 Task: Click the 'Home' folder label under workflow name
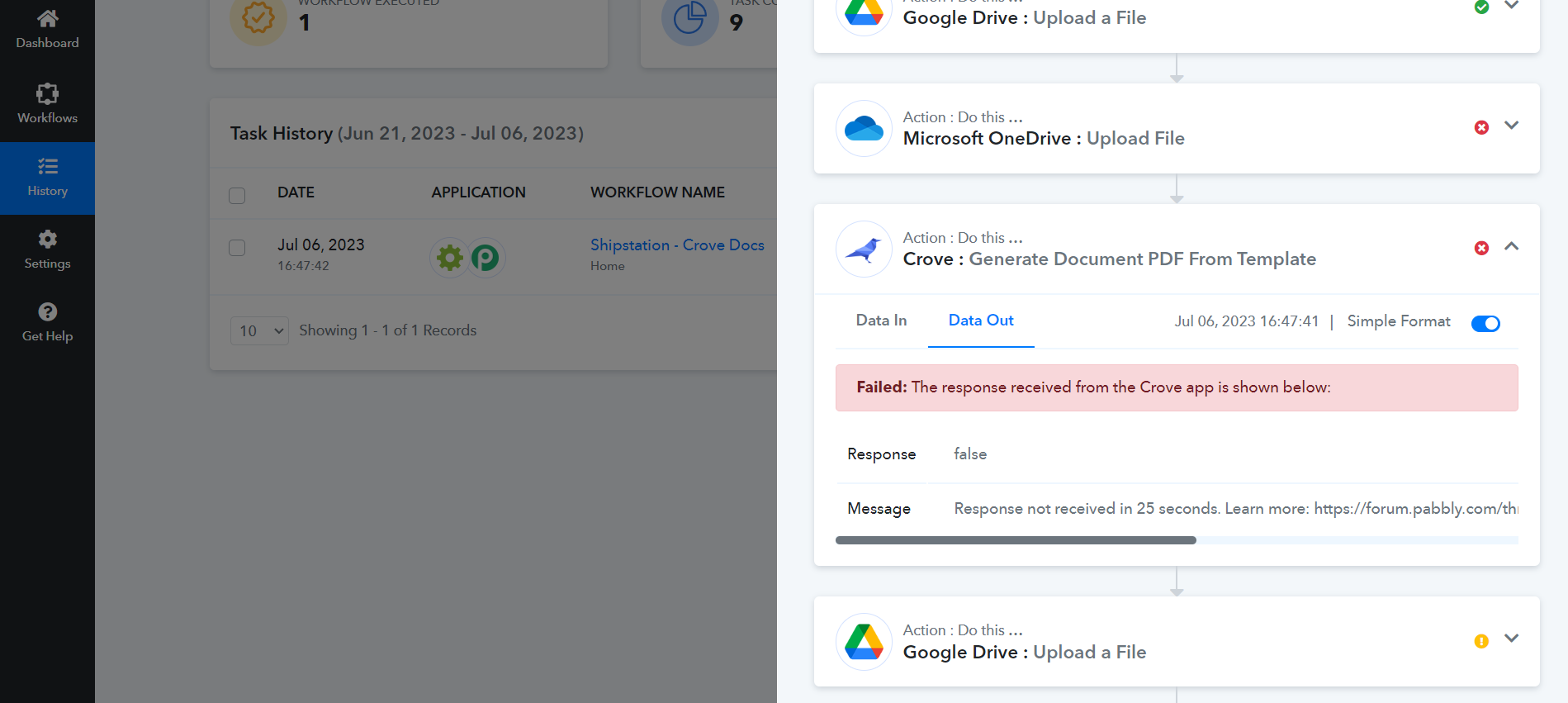pyautogui.click(x=608, y=266)
